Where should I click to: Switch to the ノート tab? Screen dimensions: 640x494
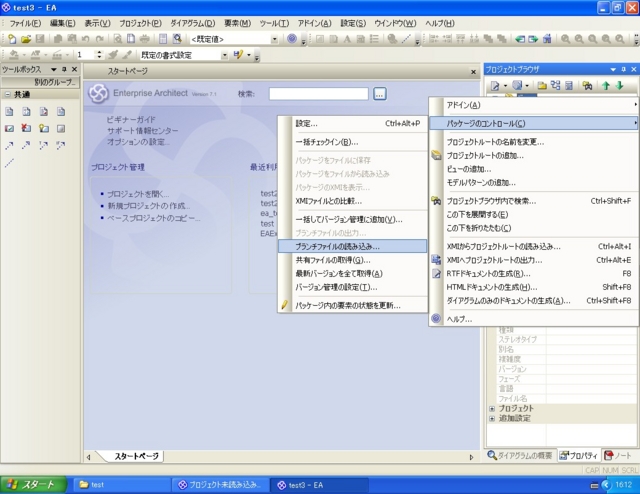click(618, 456)
